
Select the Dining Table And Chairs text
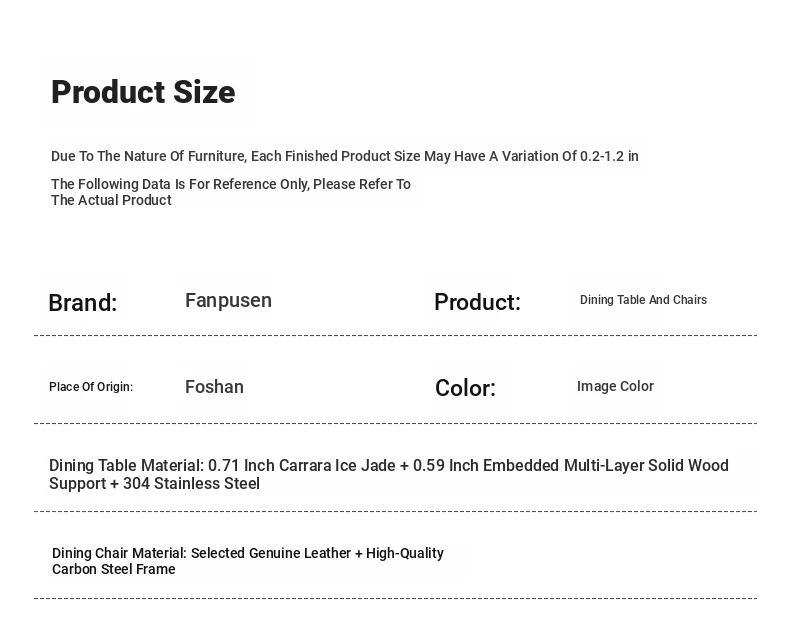click(x=643, y=300)
